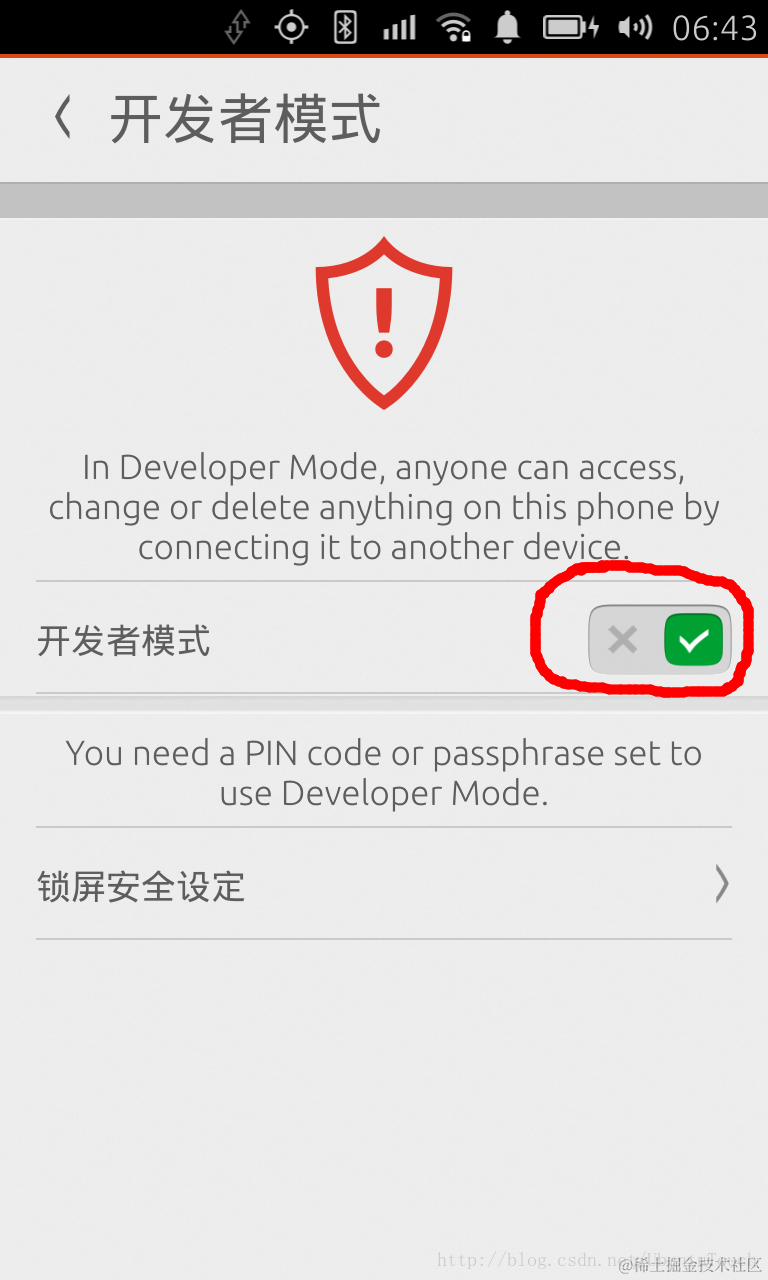Toggle the 开发者模式 switch

point(660,640)
